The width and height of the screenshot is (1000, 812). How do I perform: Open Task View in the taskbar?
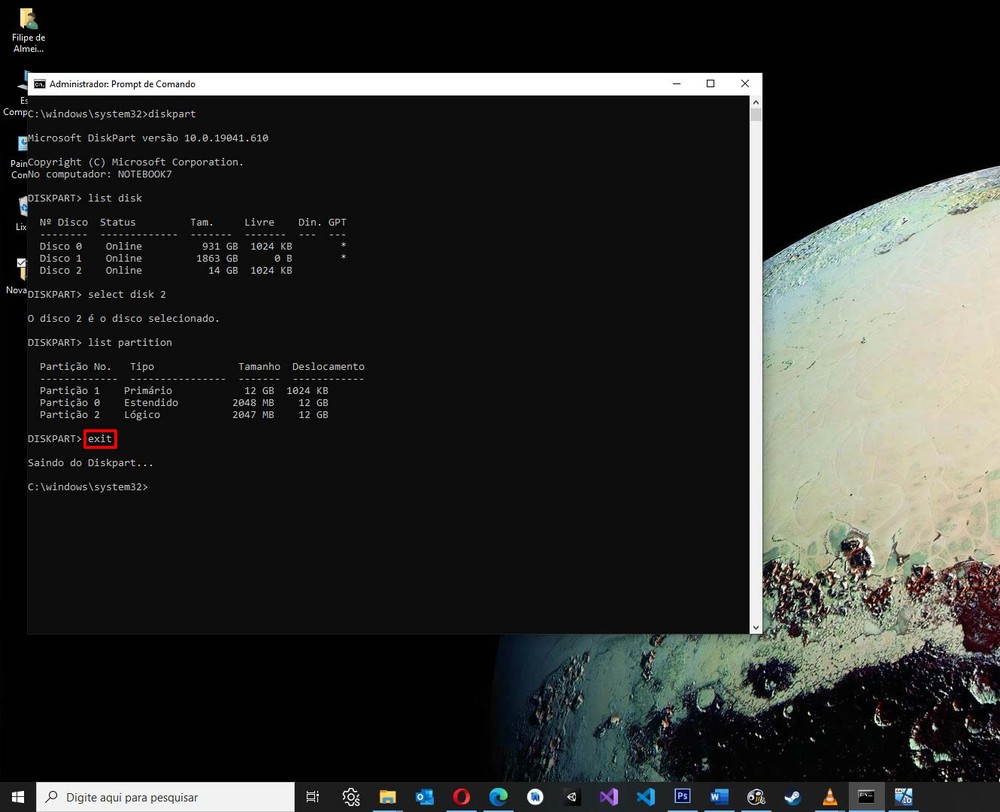click(313, 797)
